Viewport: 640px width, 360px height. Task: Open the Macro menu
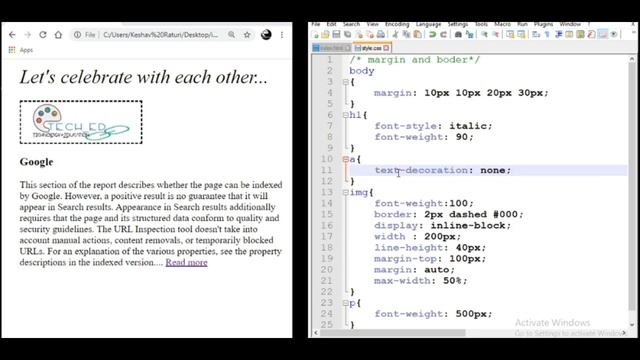(x=502, y=24)
